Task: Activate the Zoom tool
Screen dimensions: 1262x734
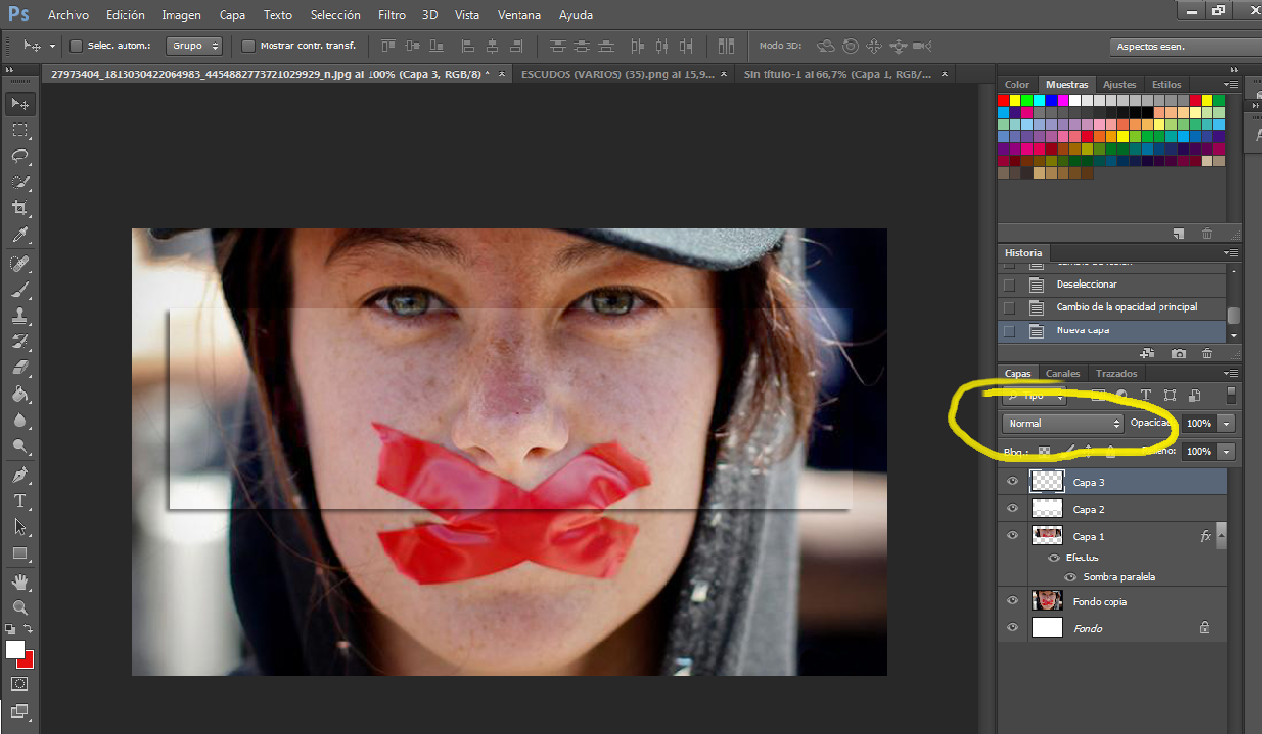Action: 20,607
